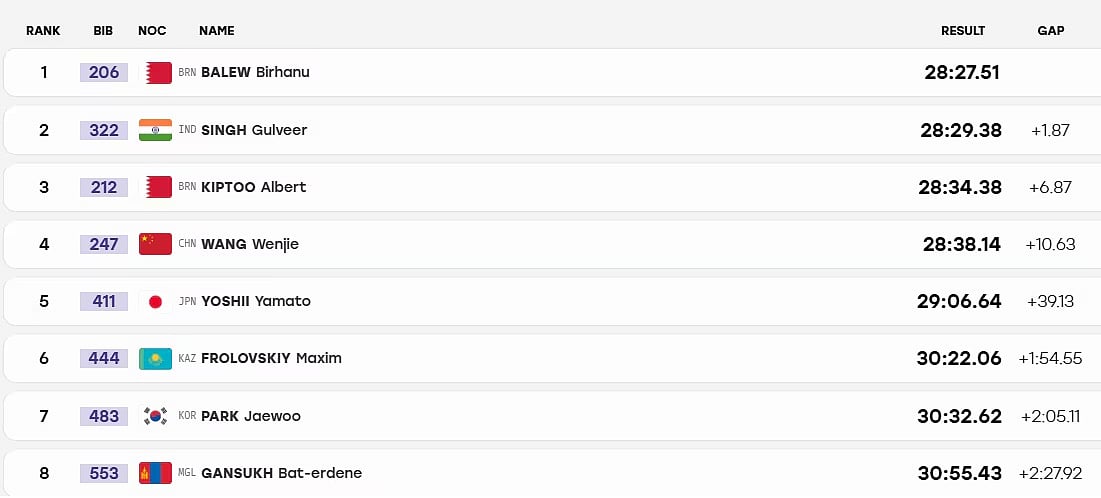Click the Bahrain flag next to BALEW Birhanu
The height and width of the screenshot is (498, 1101).
click(155, 72)
